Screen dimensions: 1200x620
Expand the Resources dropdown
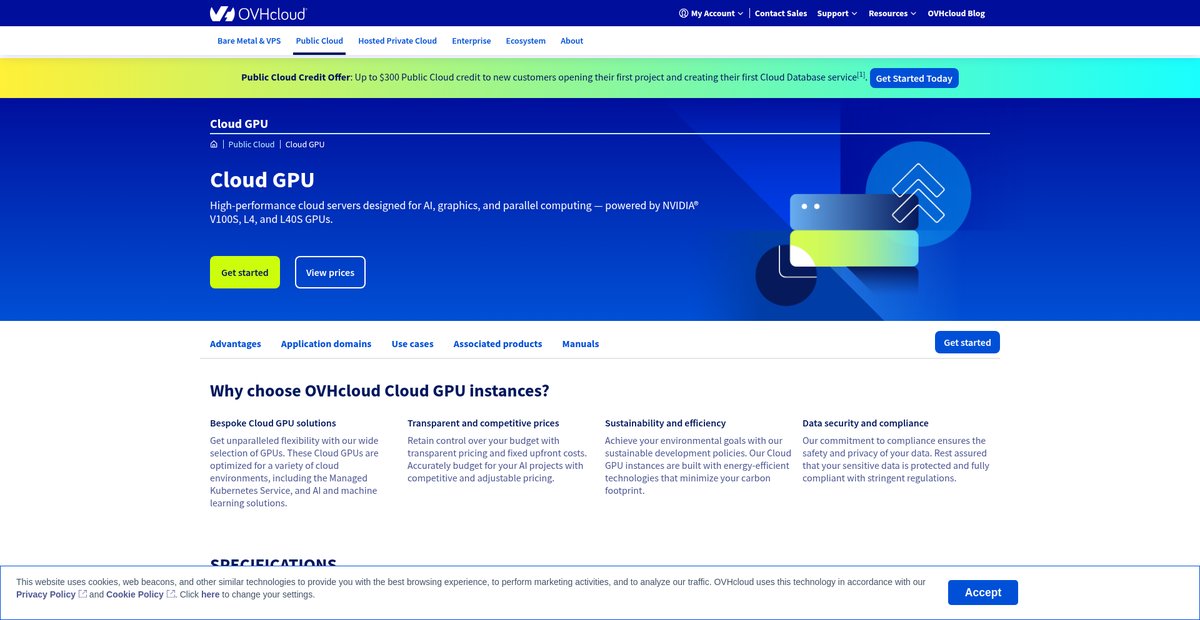pyautogui.click(x=892, y=13)
